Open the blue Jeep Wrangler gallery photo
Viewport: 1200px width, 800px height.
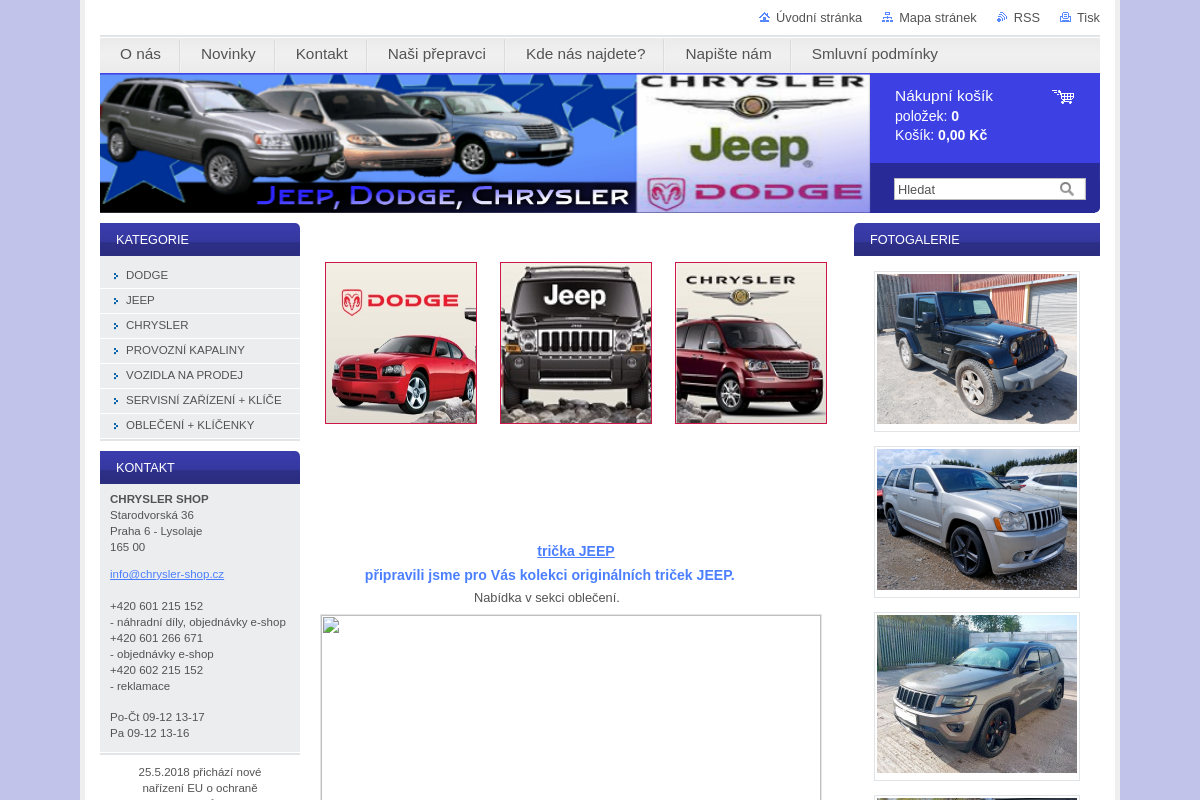coord(977,350)
